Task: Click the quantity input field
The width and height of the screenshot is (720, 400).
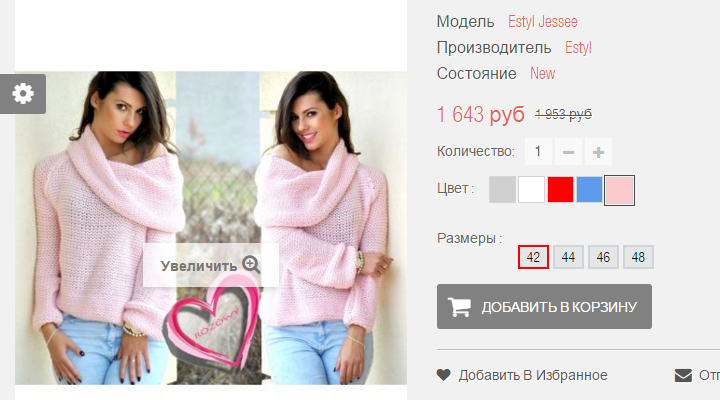Action: [538, 152]
